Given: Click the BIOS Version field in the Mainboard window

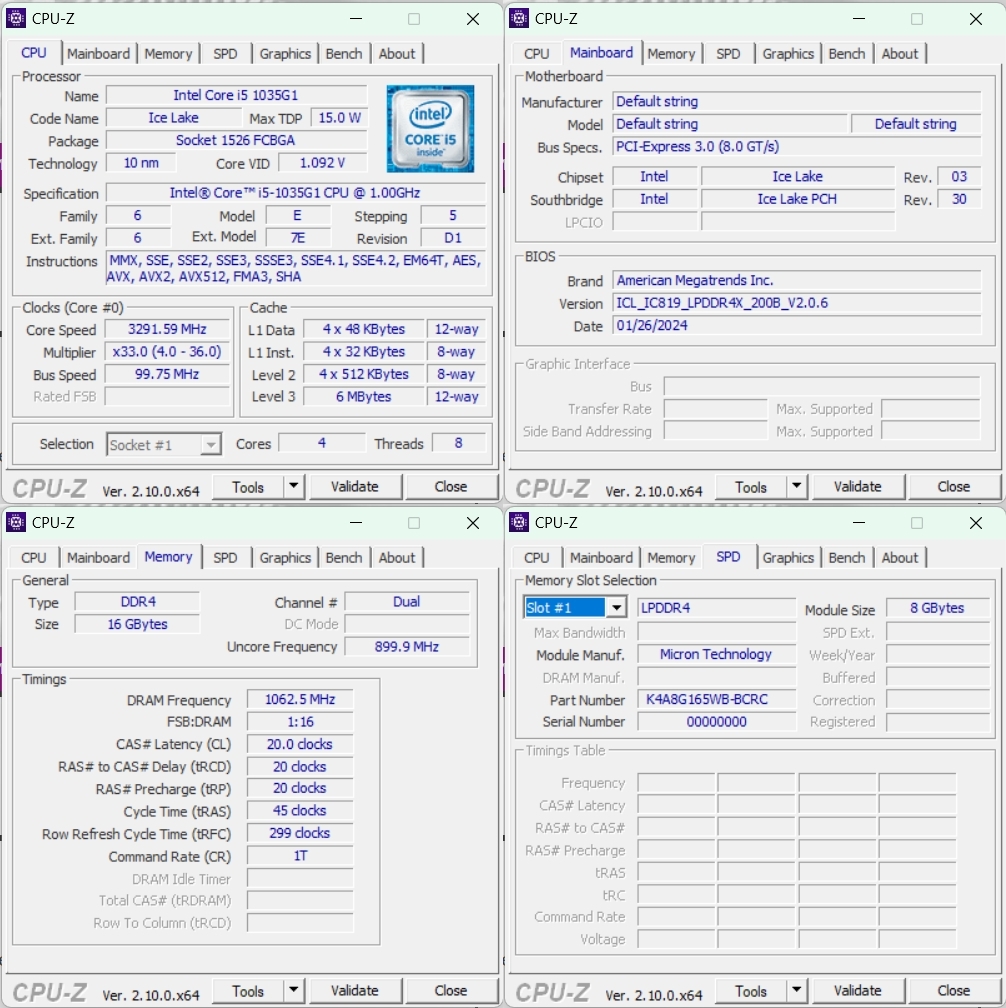Looking at the screenshot, I should click(x=796, y=303).
